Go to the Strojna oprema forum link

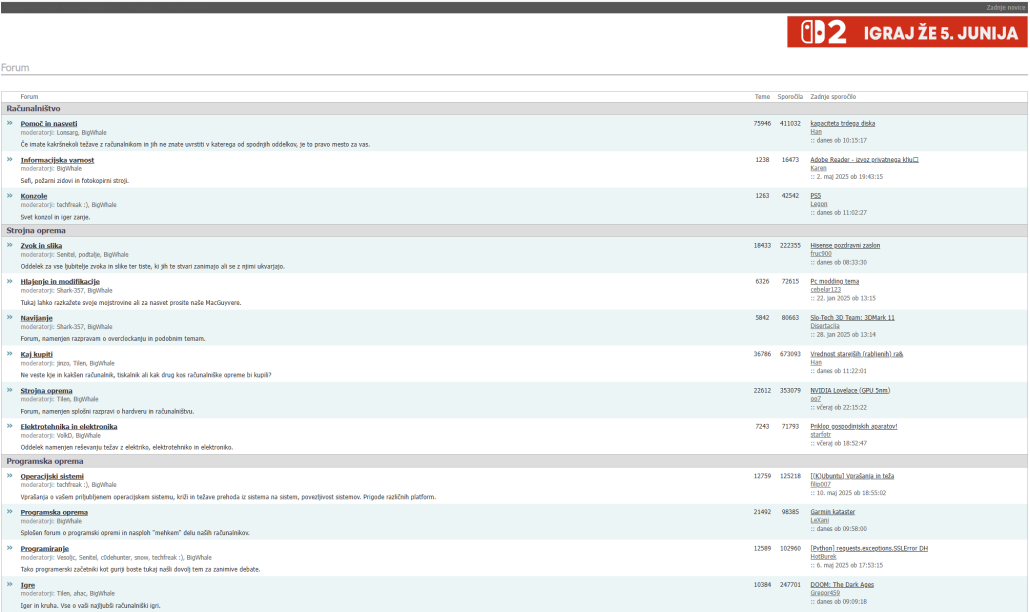point(46,391)
